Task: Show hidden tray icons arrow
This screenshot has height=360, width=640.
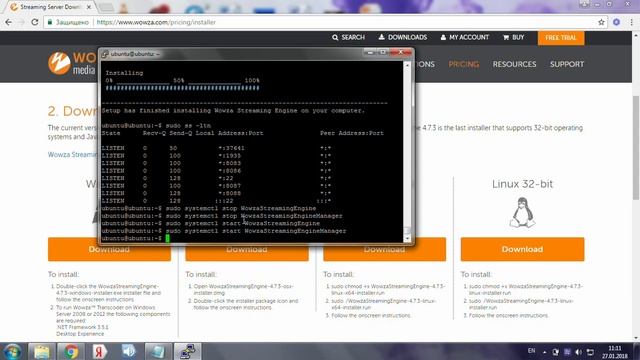Action: [544, 352]
